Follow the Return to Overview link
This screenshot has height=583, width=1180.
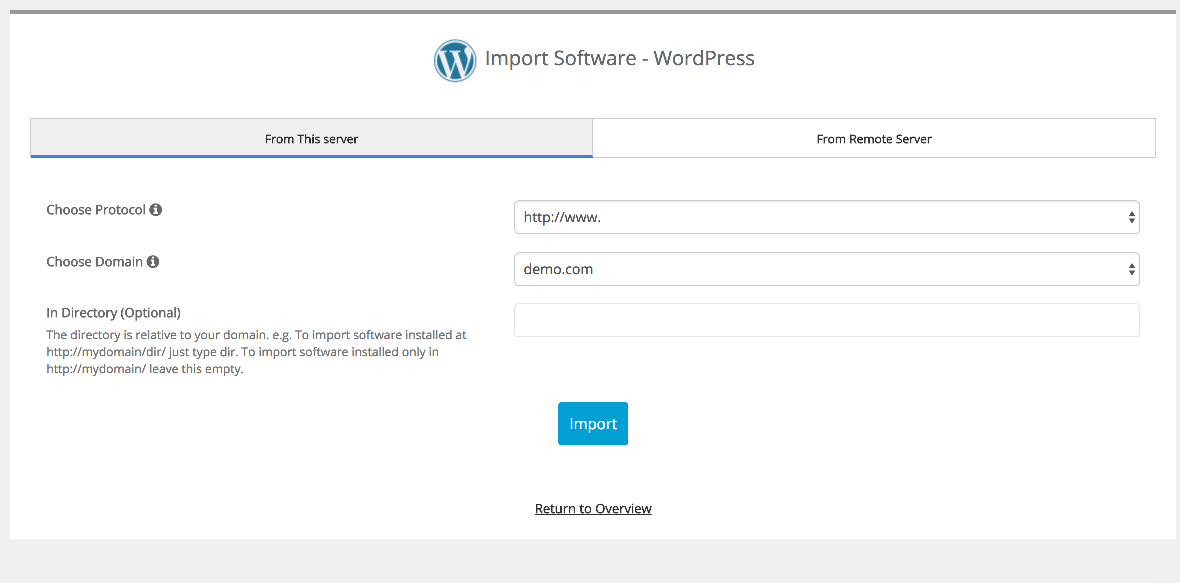(593, 509)
